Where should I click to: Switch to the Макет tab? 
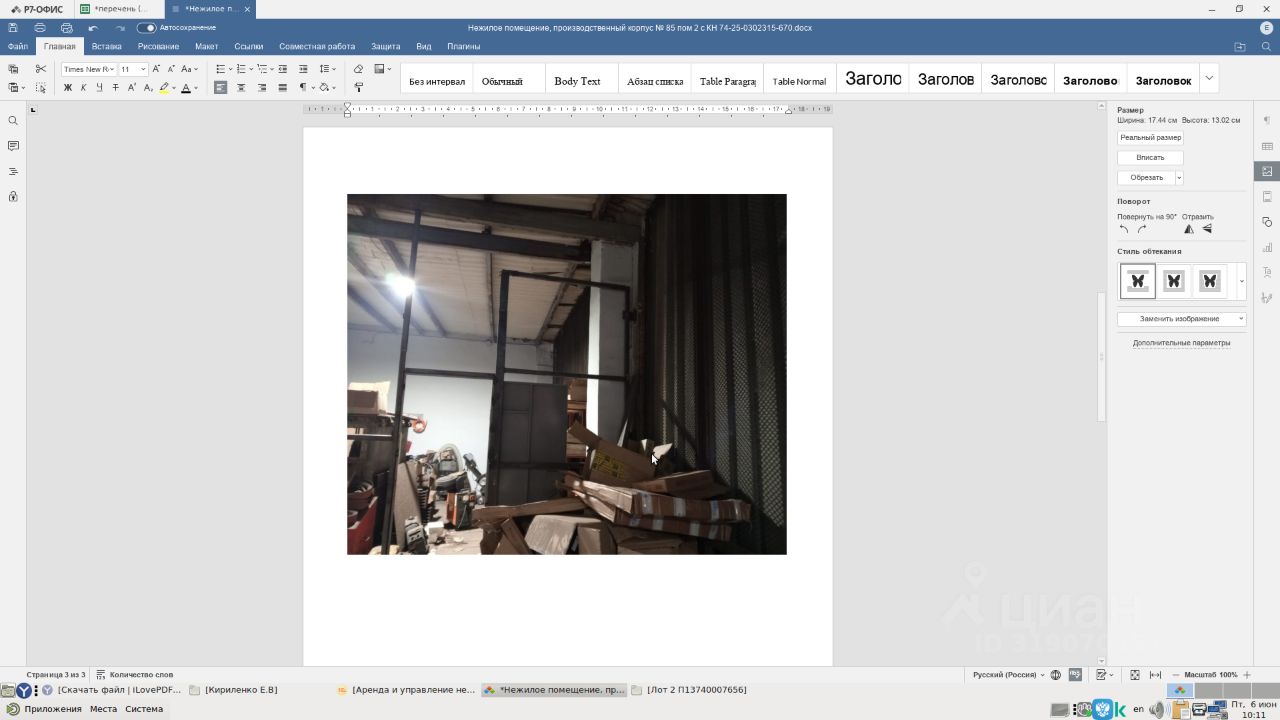pos(206,46)
